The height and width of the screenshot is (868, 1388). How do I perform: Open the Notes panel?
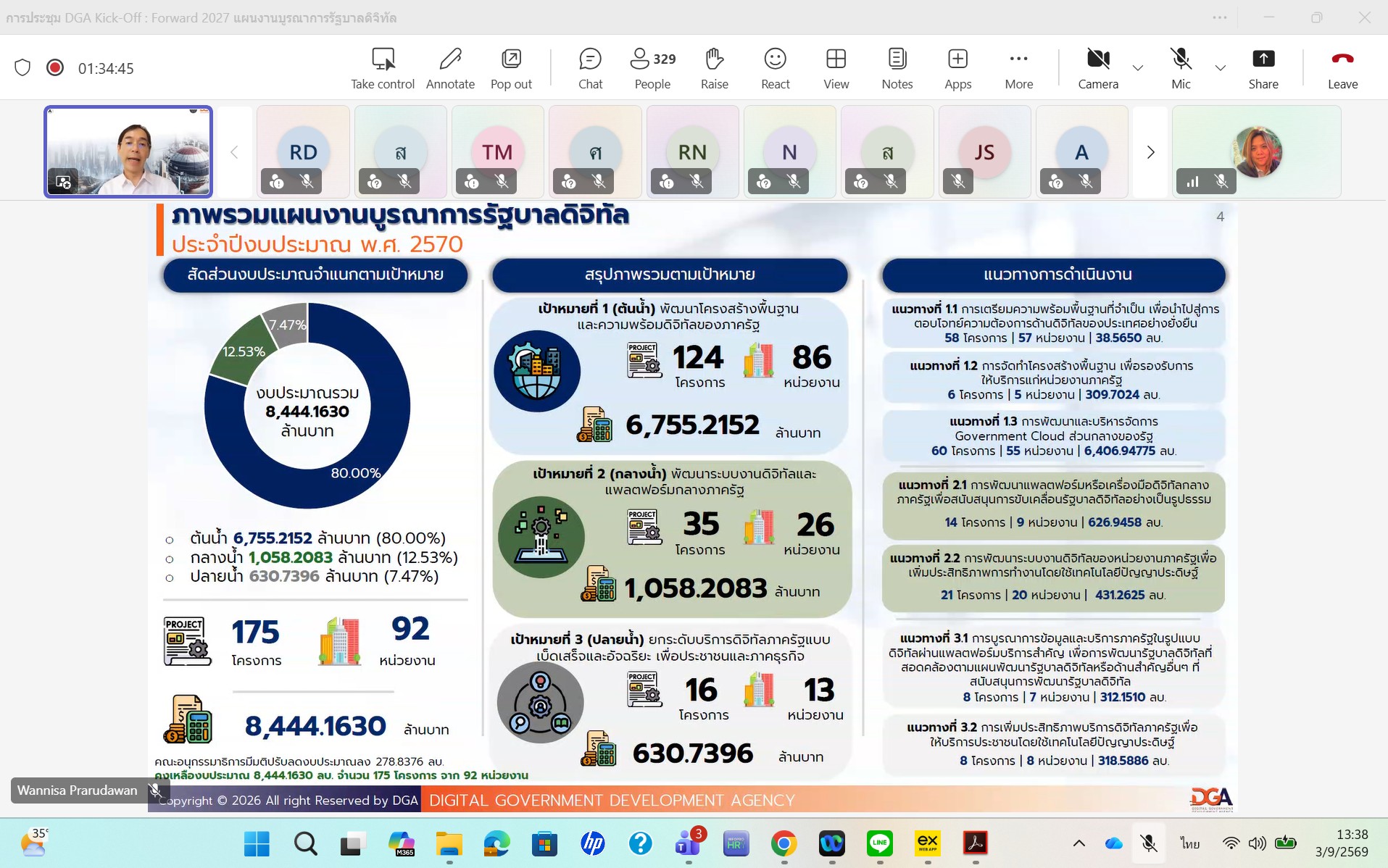(897, 68)
